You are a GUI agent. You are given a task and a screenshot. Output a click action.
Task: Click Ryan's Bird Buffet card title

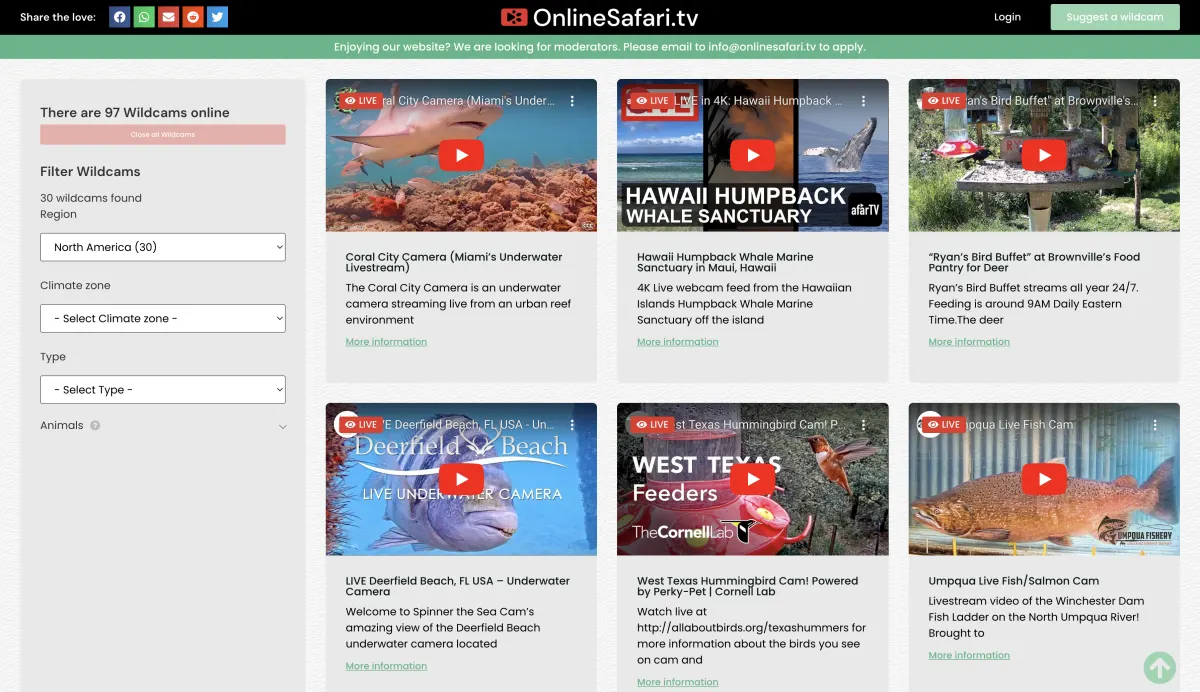[x=1034, y=262]
